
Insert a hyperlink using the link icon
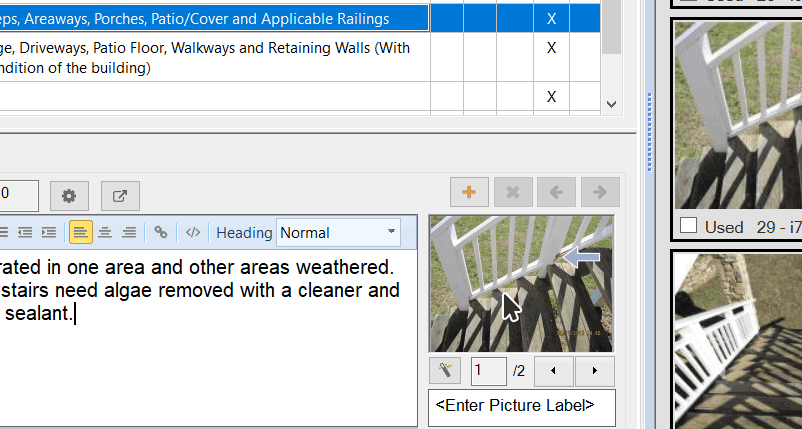[160, 232]
